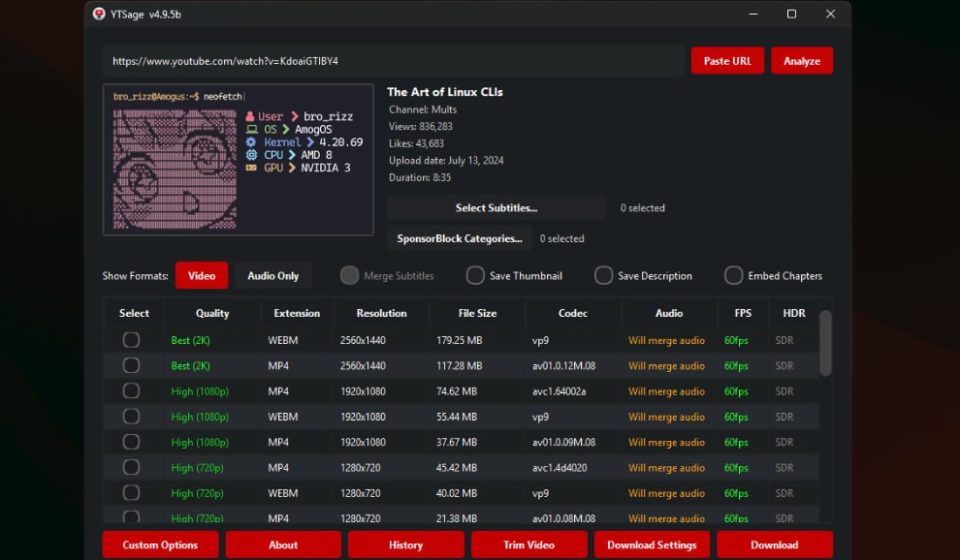Sort the table by the Quality column header
The height and width of the screenshot is (560, 960).
click(x=212, y=313)
